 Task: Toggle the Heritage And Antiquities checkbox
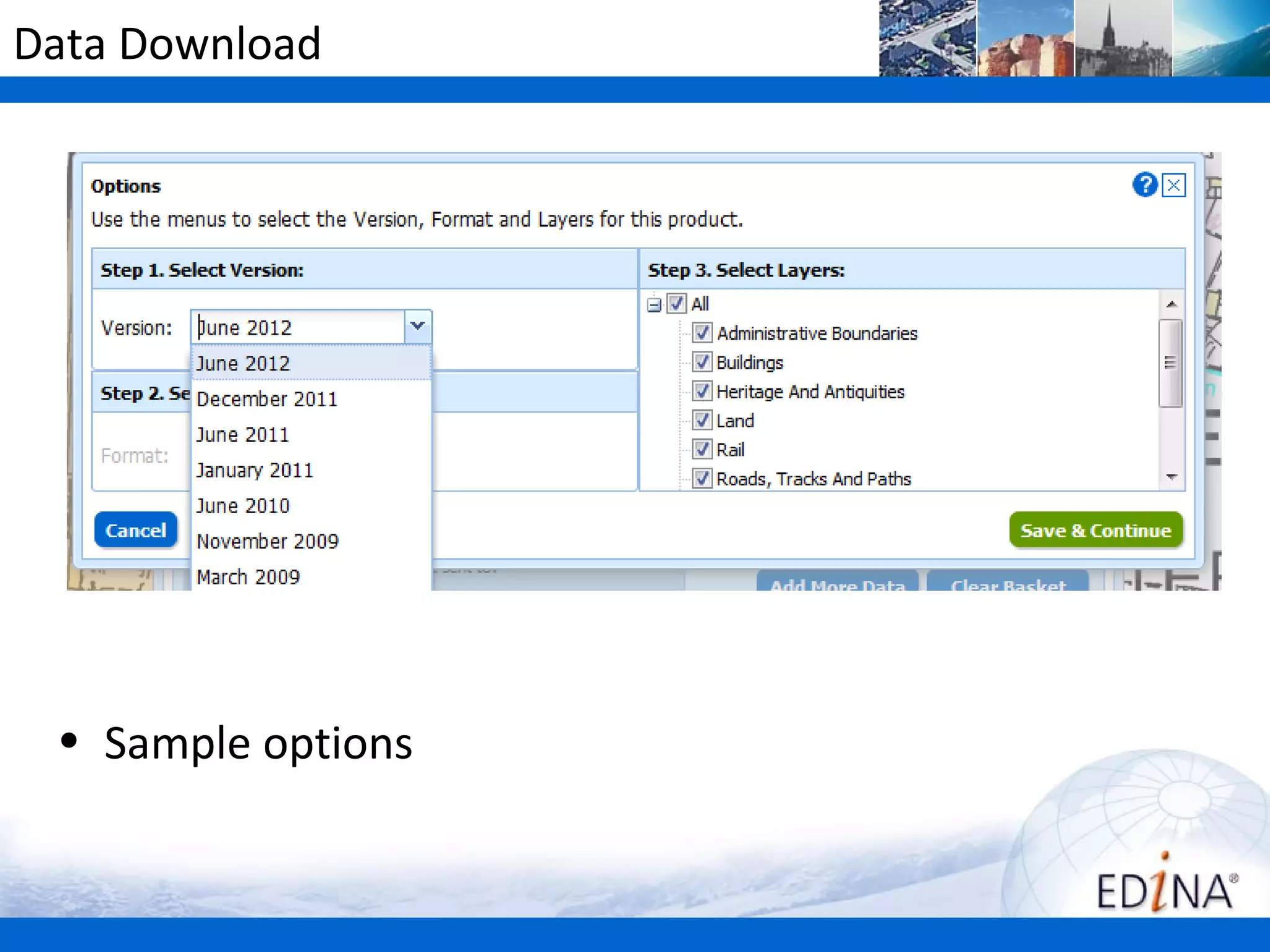[x=702, y=391]
